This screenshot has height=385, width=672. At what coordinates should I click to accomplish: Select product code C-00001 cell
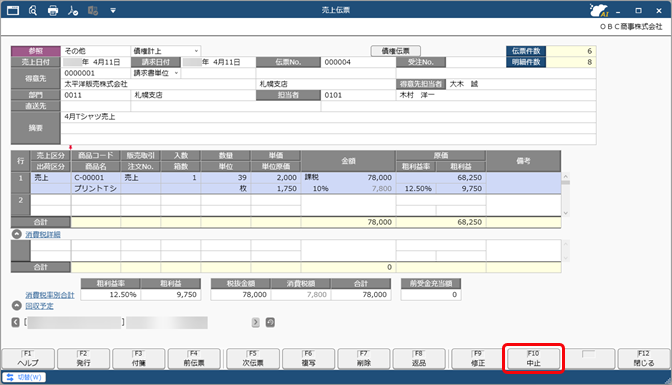96,177
